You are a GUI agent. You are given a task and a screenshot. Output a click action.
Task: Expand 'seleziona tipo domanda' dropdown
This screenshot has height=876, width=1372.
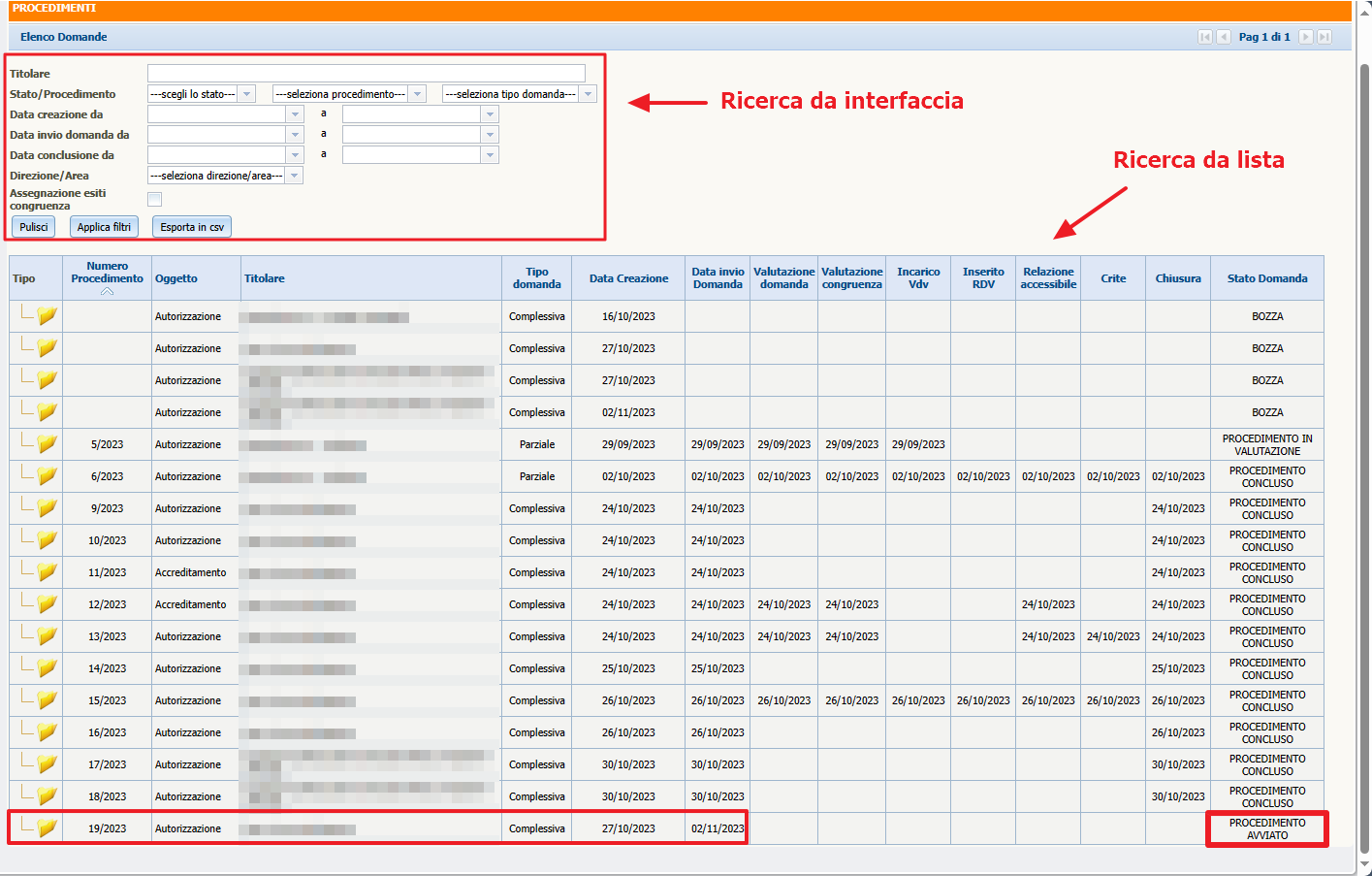tap(519, 94)
